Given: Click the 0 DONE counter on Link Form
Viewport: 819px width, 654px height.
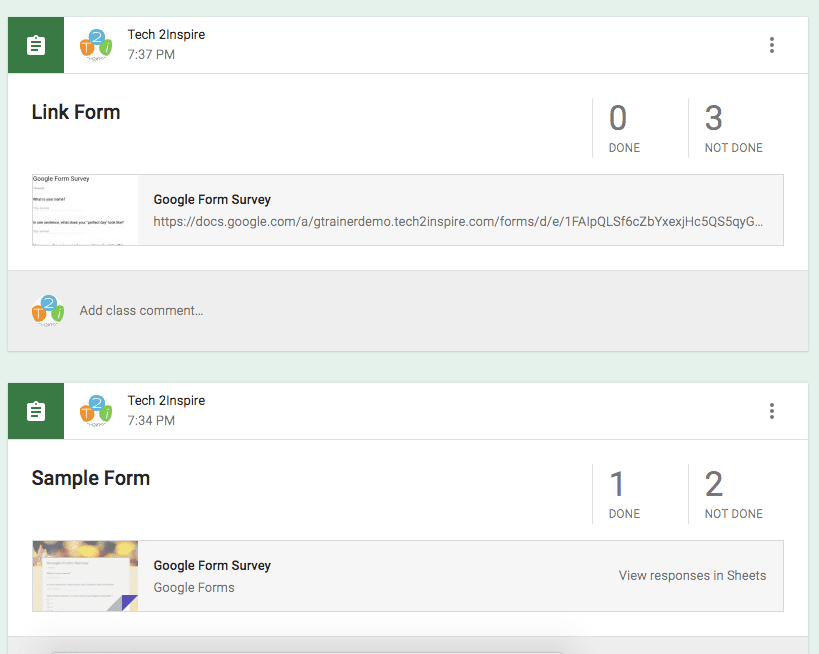Looking at the screenshot, I should point(623,127).
